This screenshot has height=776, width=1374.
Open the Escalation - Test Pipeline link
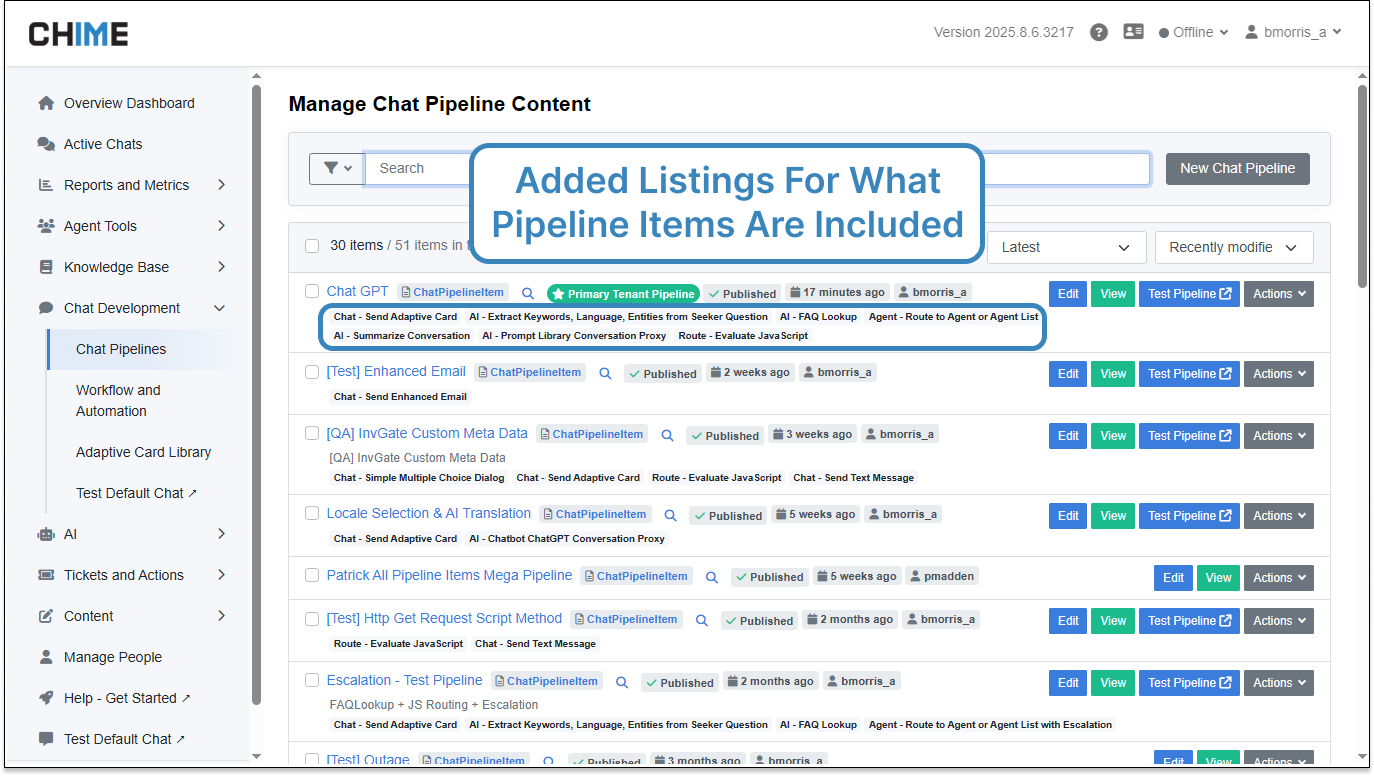pos(405,680)
